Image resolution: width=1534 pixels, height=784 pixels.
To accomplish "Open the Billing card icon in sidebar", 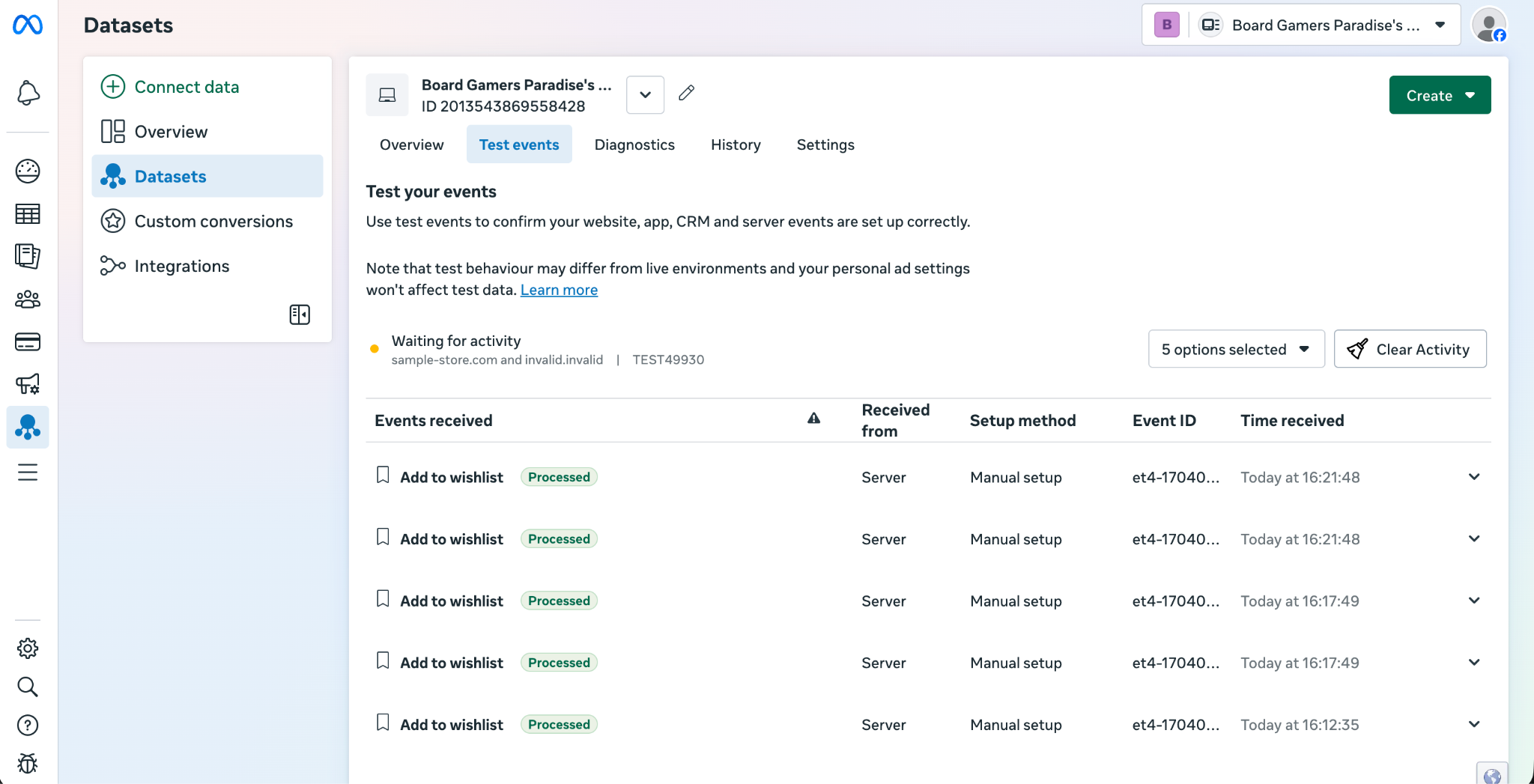I will pyautogui.click(x=28, y=342).
